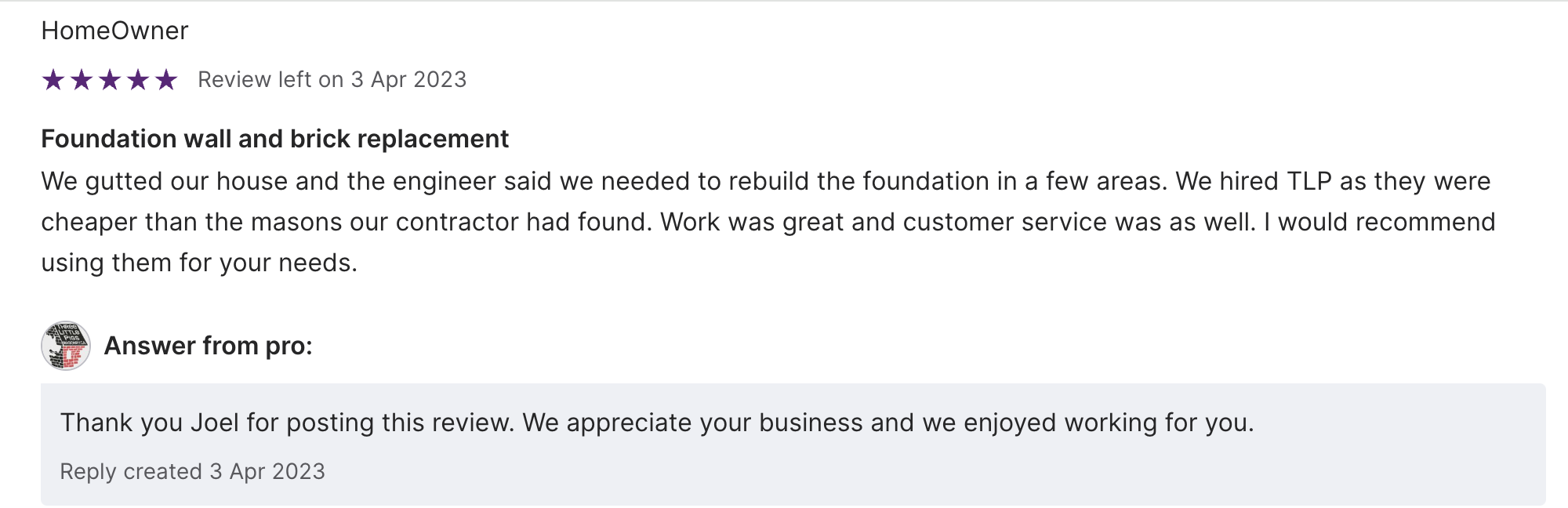
Task: Click the fourth purple rating star
Action: 138,80
